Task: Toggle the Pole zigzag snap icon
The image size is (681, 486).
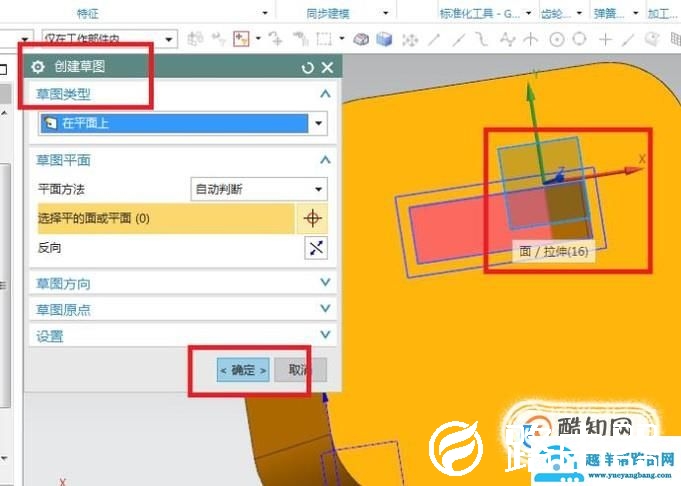Action: [507, 40]
